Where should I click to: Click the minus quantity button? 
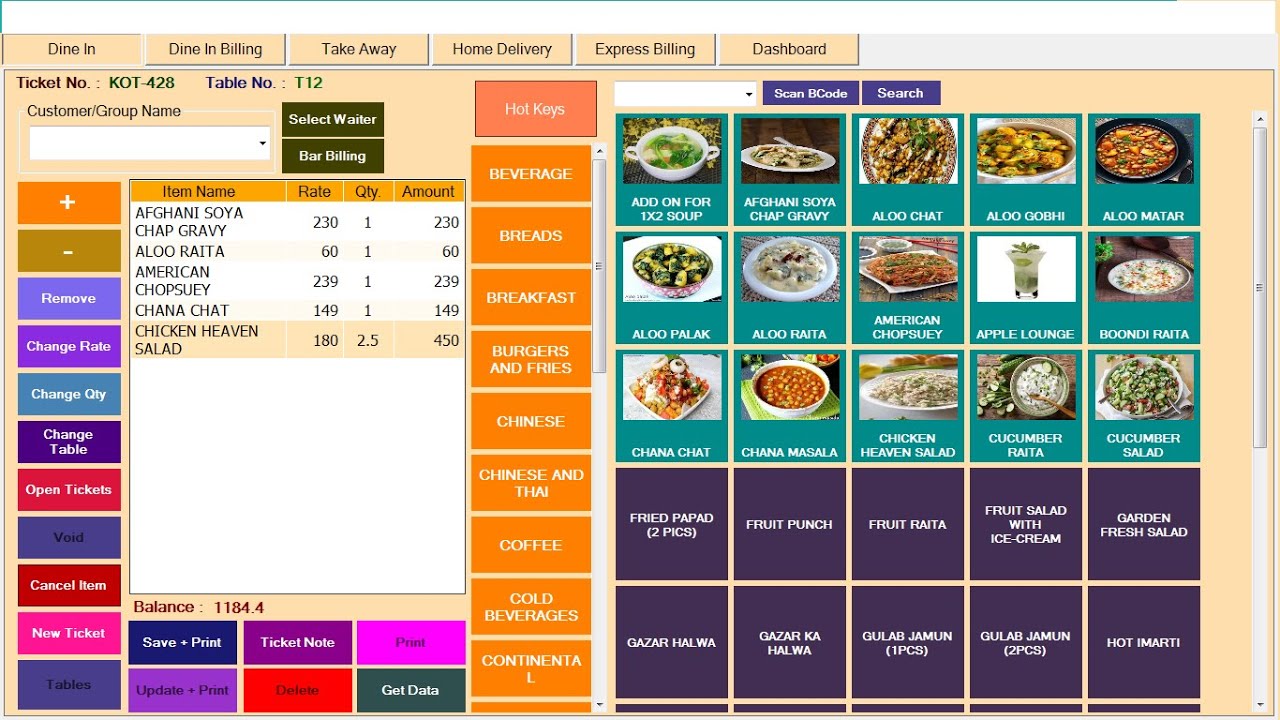(69, 251)
